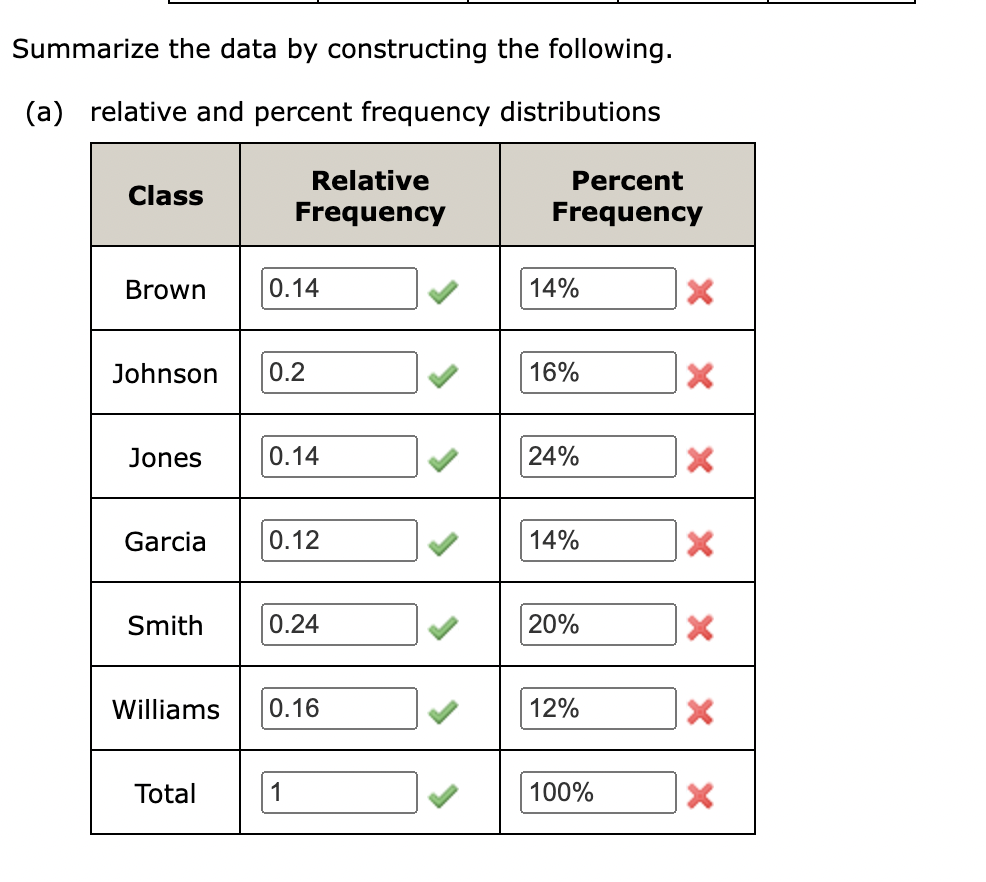Select the Total relative frequency input showing 1
This screenshot has width=986, height=882.
(338, 792)
